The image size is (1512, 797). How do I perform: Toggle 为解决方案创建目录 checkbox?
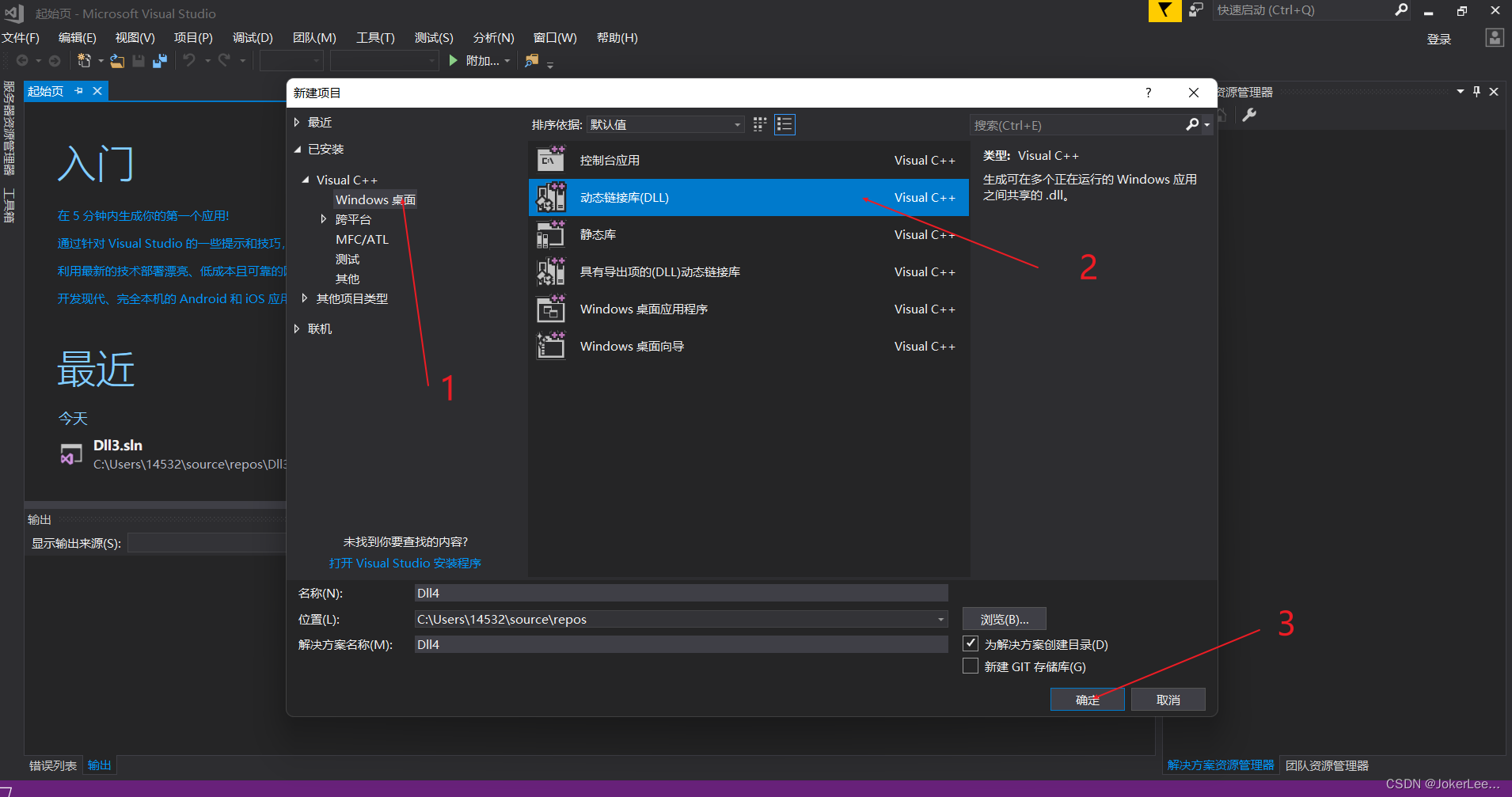click(971, 643)
